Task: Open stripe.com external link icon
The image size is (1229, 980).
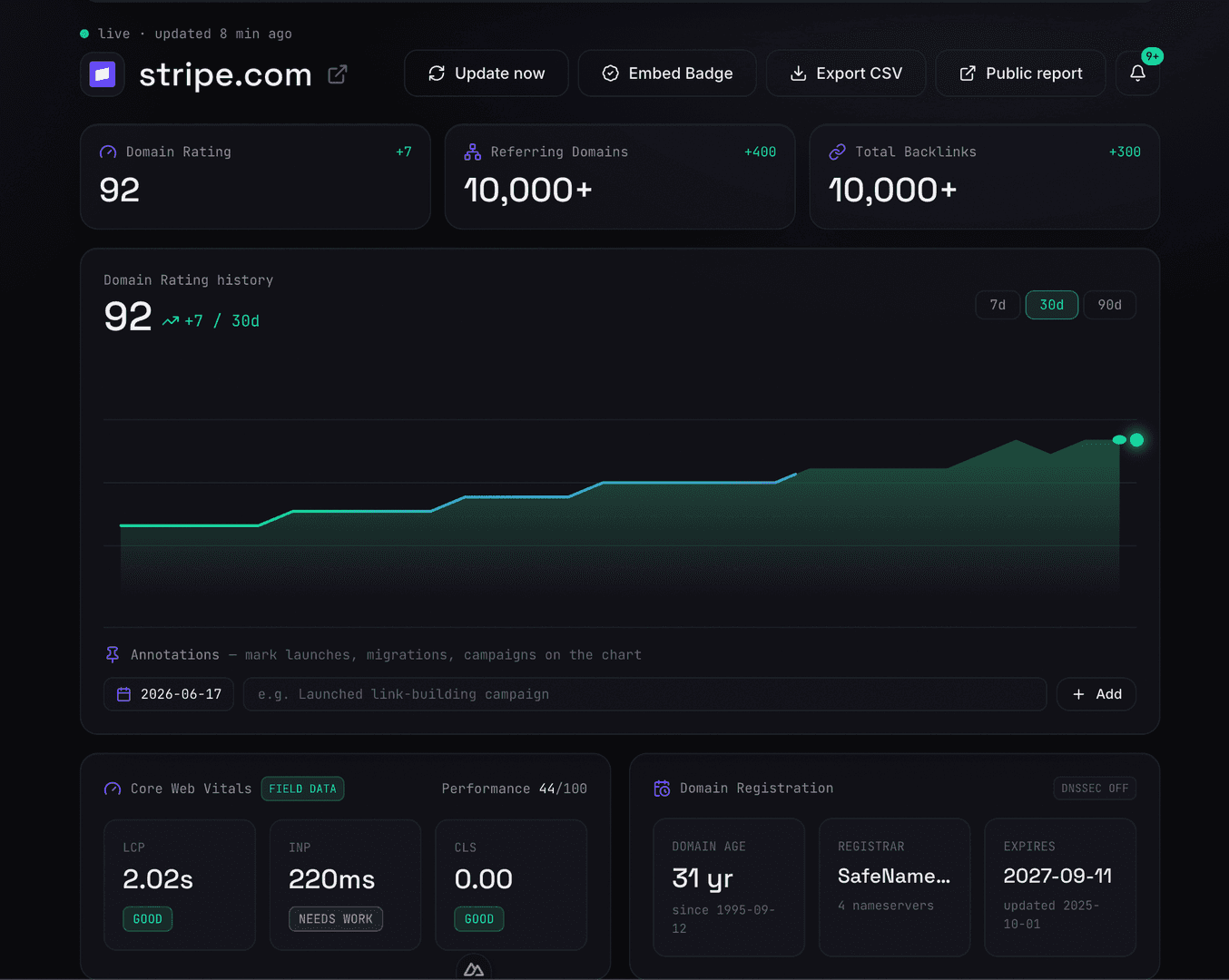Action: pos(338,74)
